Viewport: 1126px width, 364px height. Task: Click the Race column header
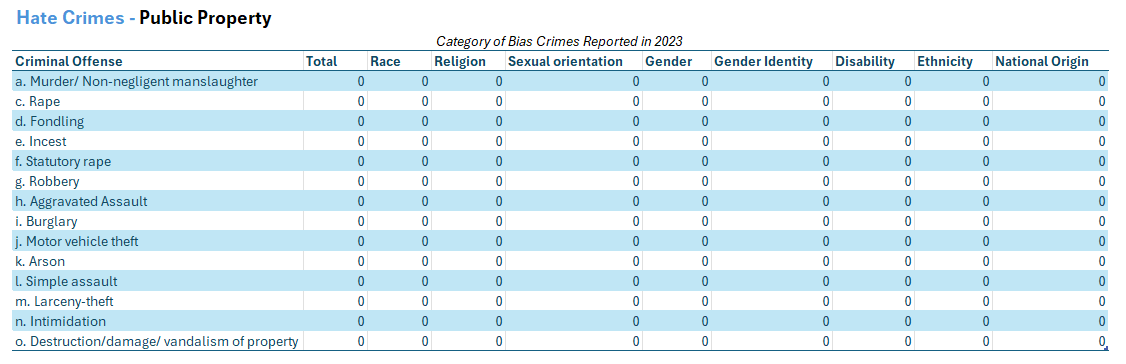[x=385, y=62]
